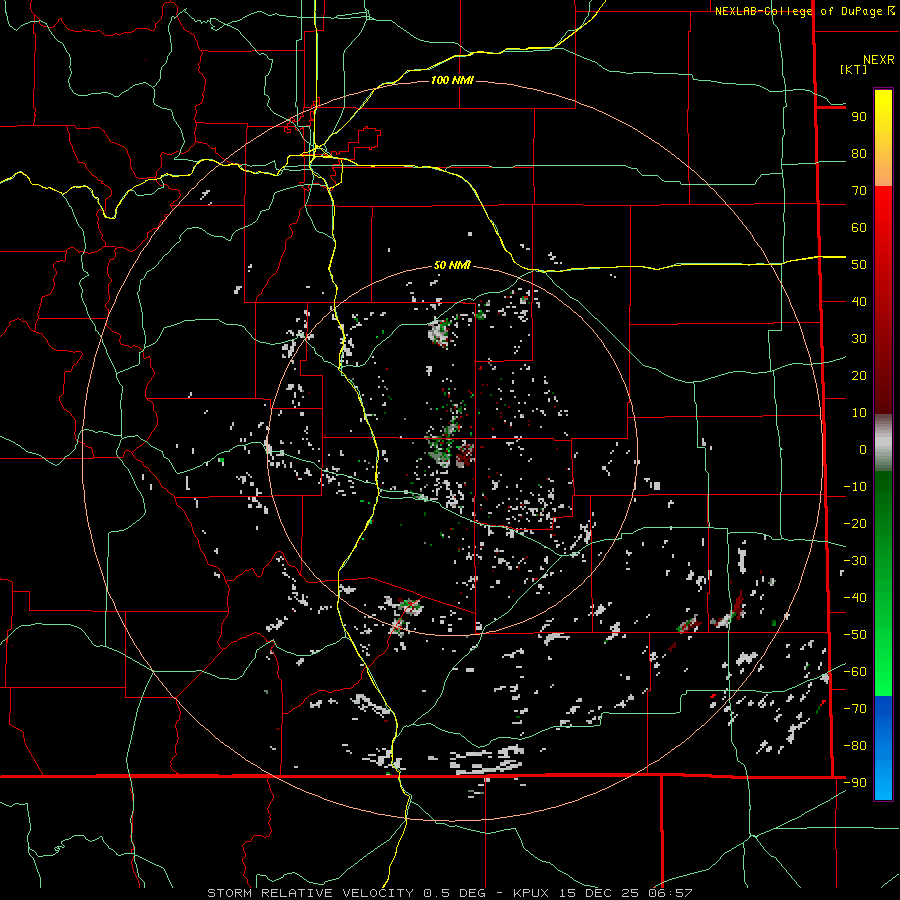Pick the gray zero-velocity segment of color bar
The width and height of the screenshot is (900, 900).
coord(883,443)
